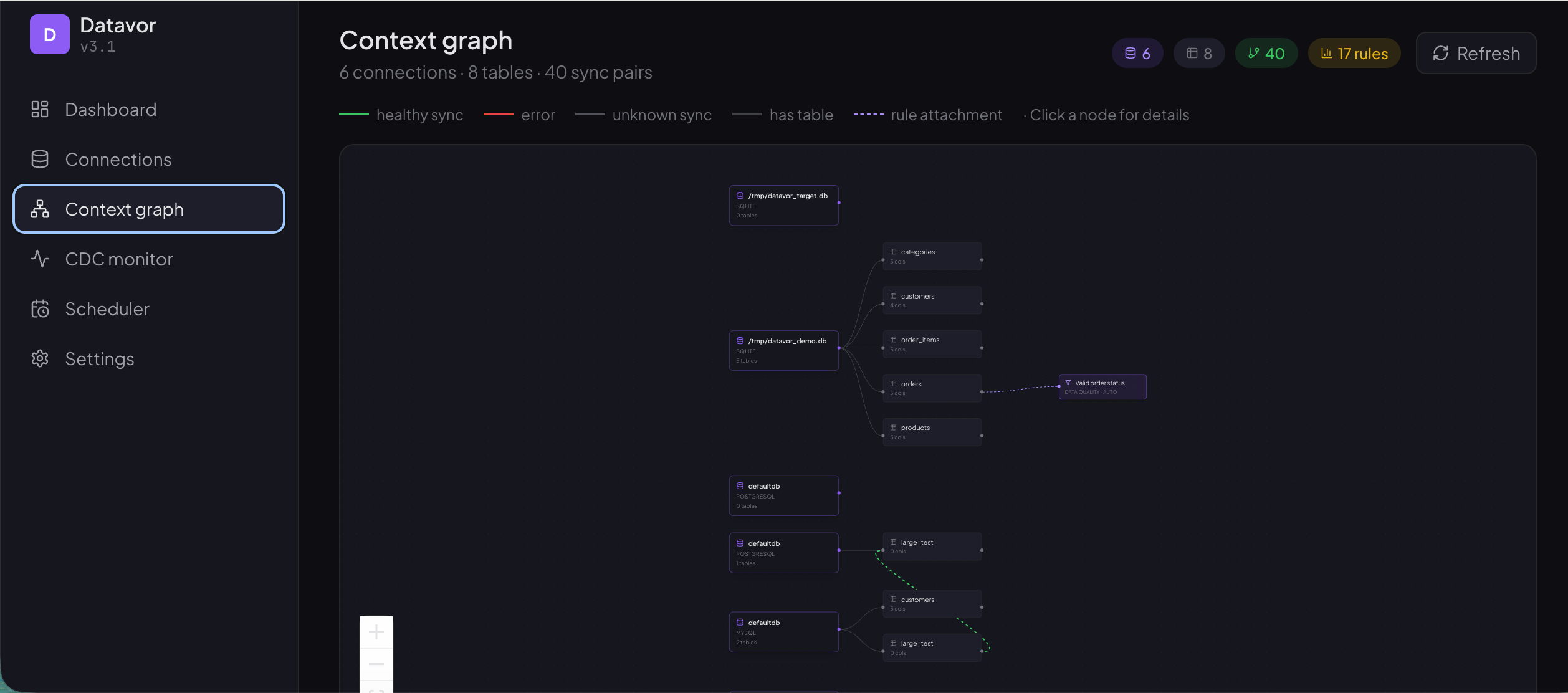Select the categories table node
The width and height of the screenshot is (1568, 693).
pyautogui.click(x=932, y=257)
